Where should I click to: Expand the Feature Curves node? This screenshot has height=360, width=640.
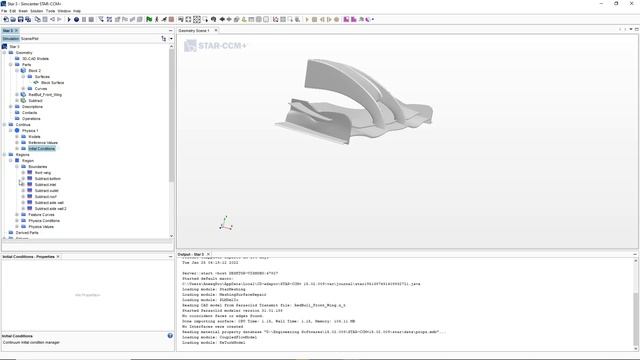[x=17, y=214]
